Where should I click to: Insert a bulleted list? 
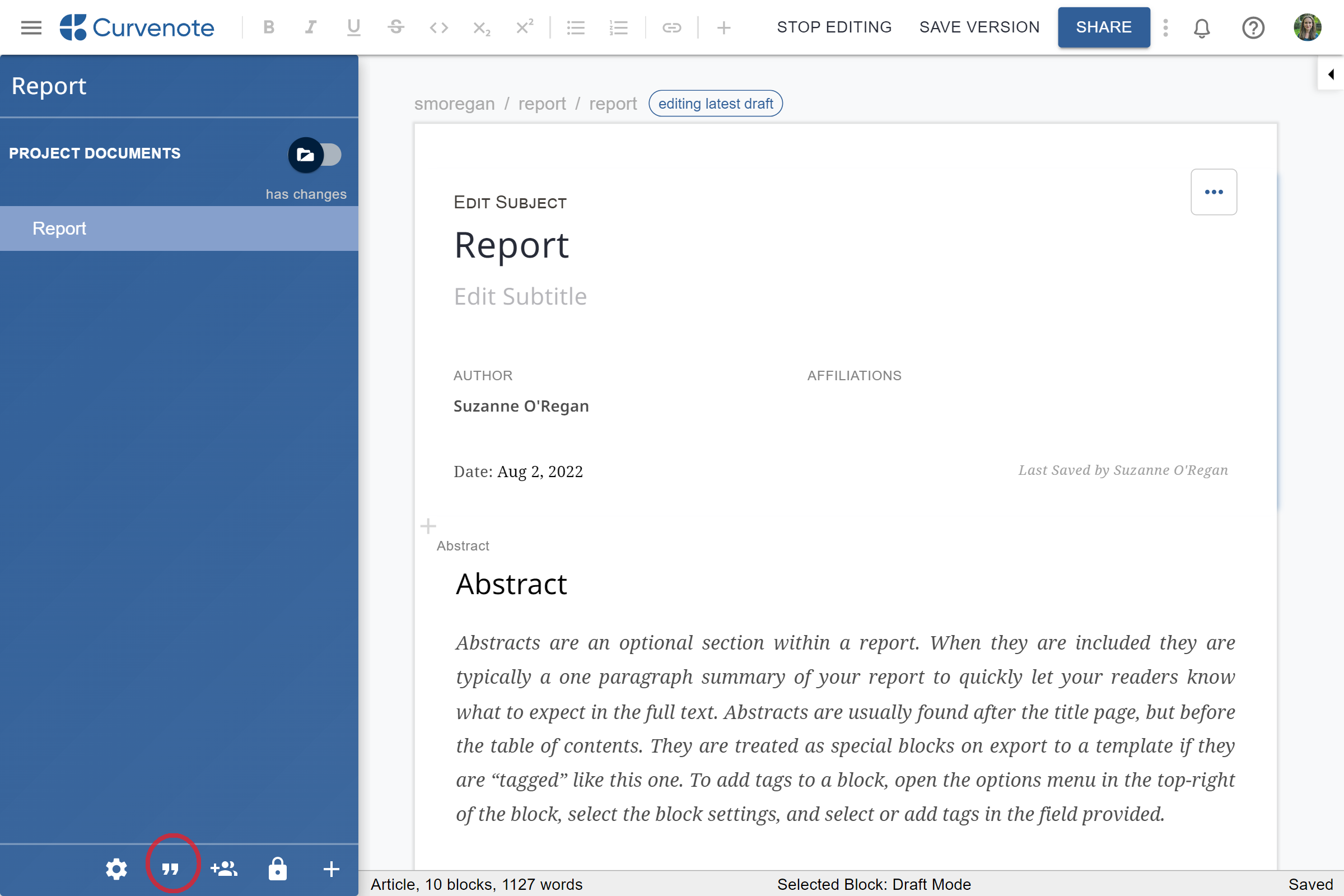[x=576, y=27]
